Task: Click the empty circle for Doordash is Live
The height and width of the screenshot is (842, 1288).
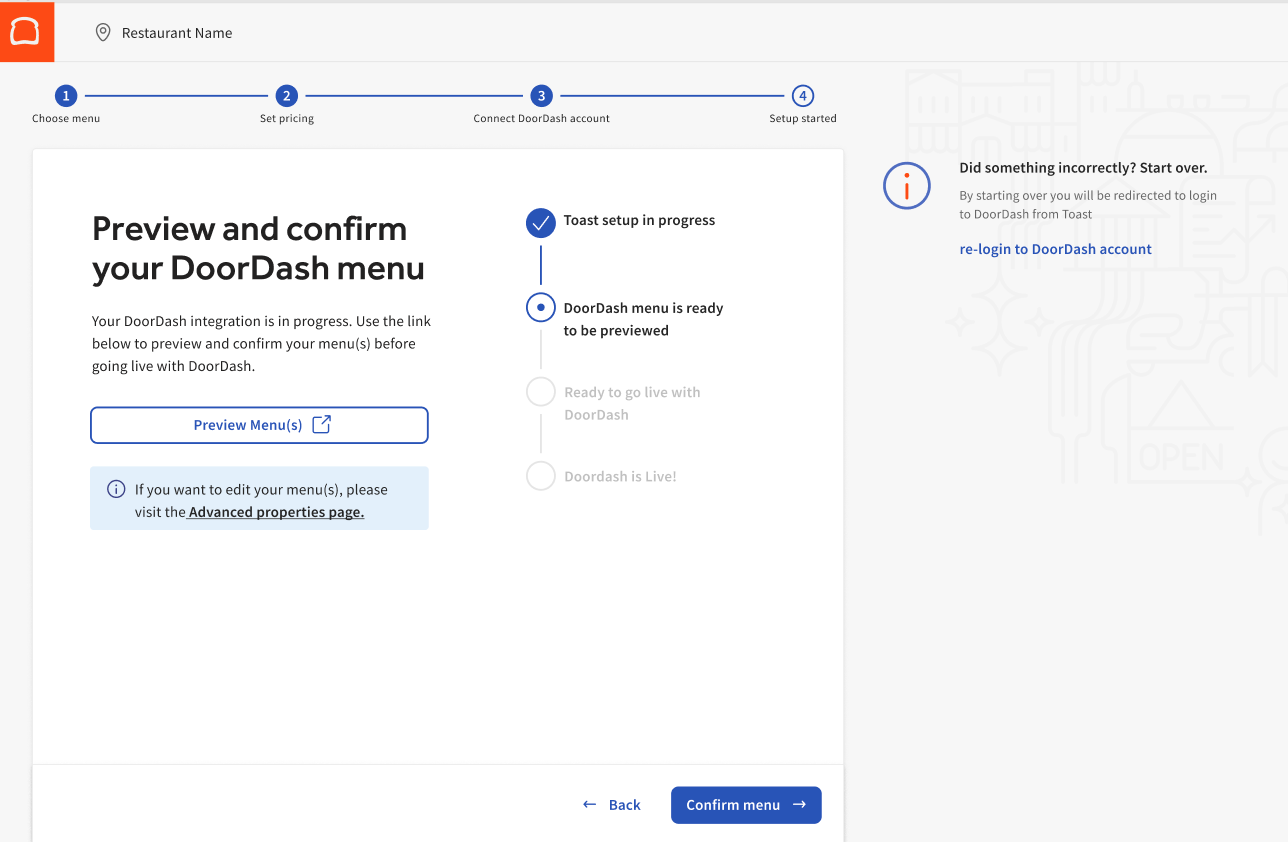Action: (x=540, y=475)
